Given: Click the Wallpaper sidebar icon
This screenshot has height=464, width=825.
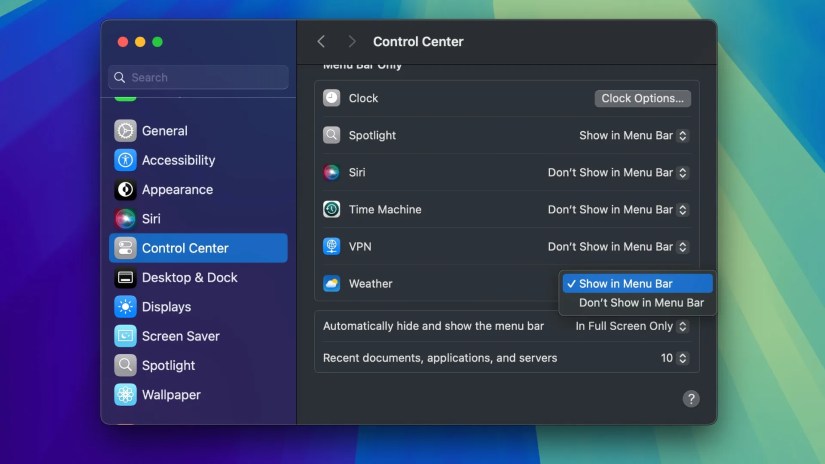Looking at the screenshot, I should pos(125,395).
